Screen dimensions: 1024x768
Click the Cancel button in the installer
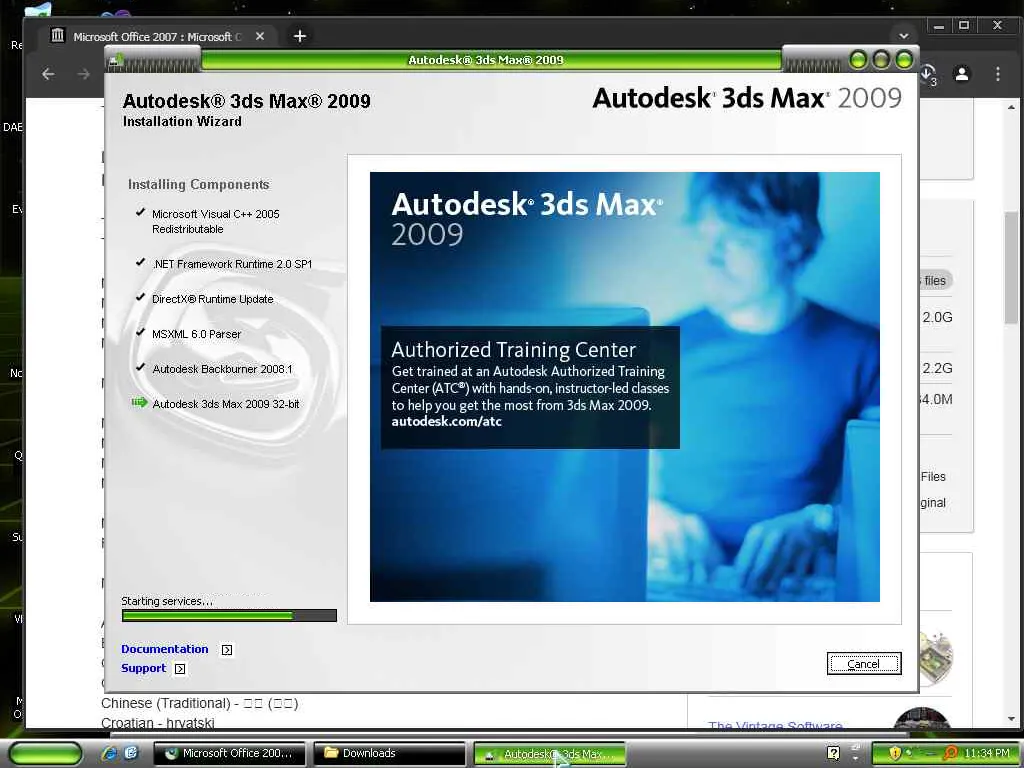(863, 664)
